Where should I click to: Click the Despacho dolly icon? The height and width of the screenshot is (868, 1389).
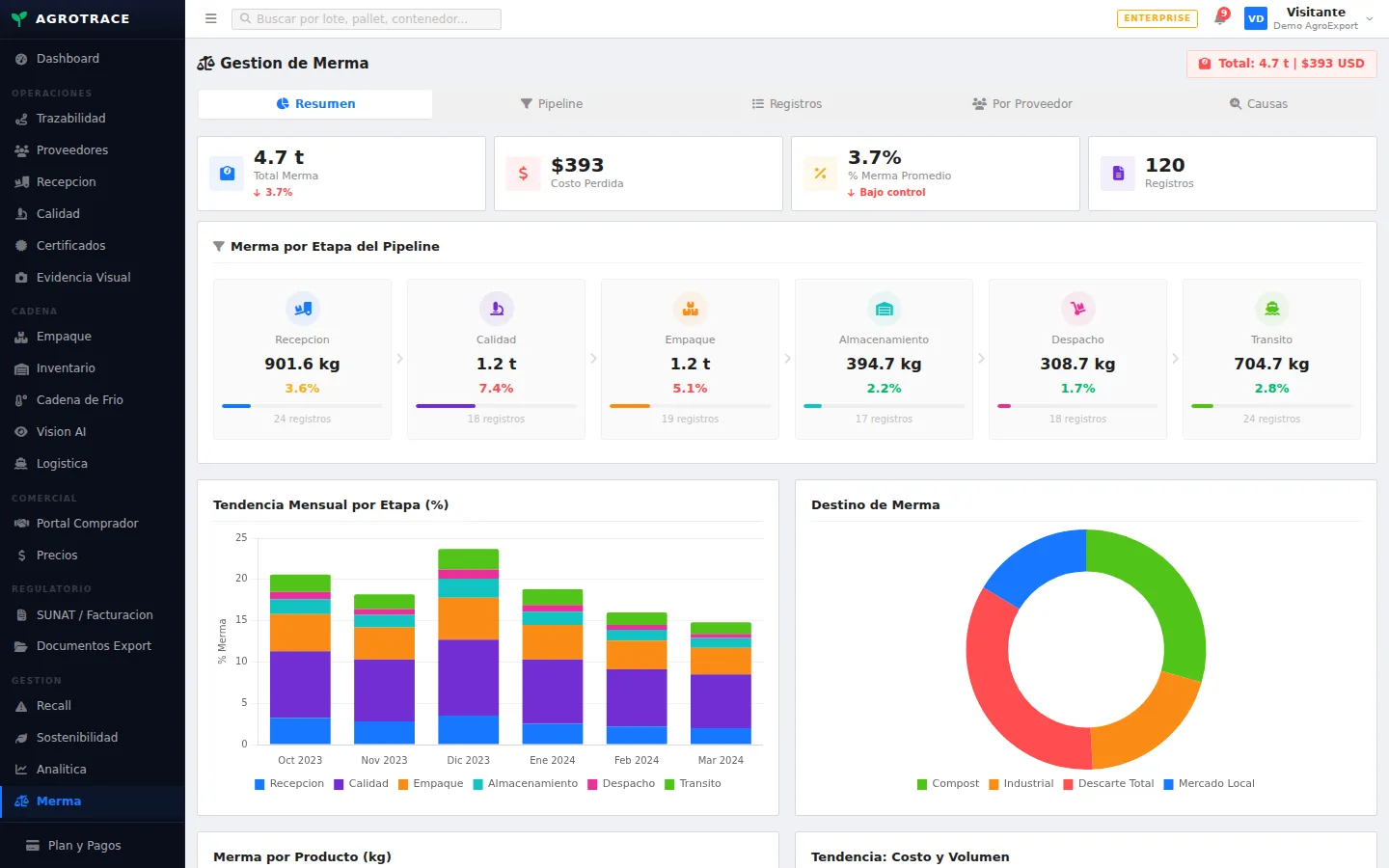(1078, 309)
